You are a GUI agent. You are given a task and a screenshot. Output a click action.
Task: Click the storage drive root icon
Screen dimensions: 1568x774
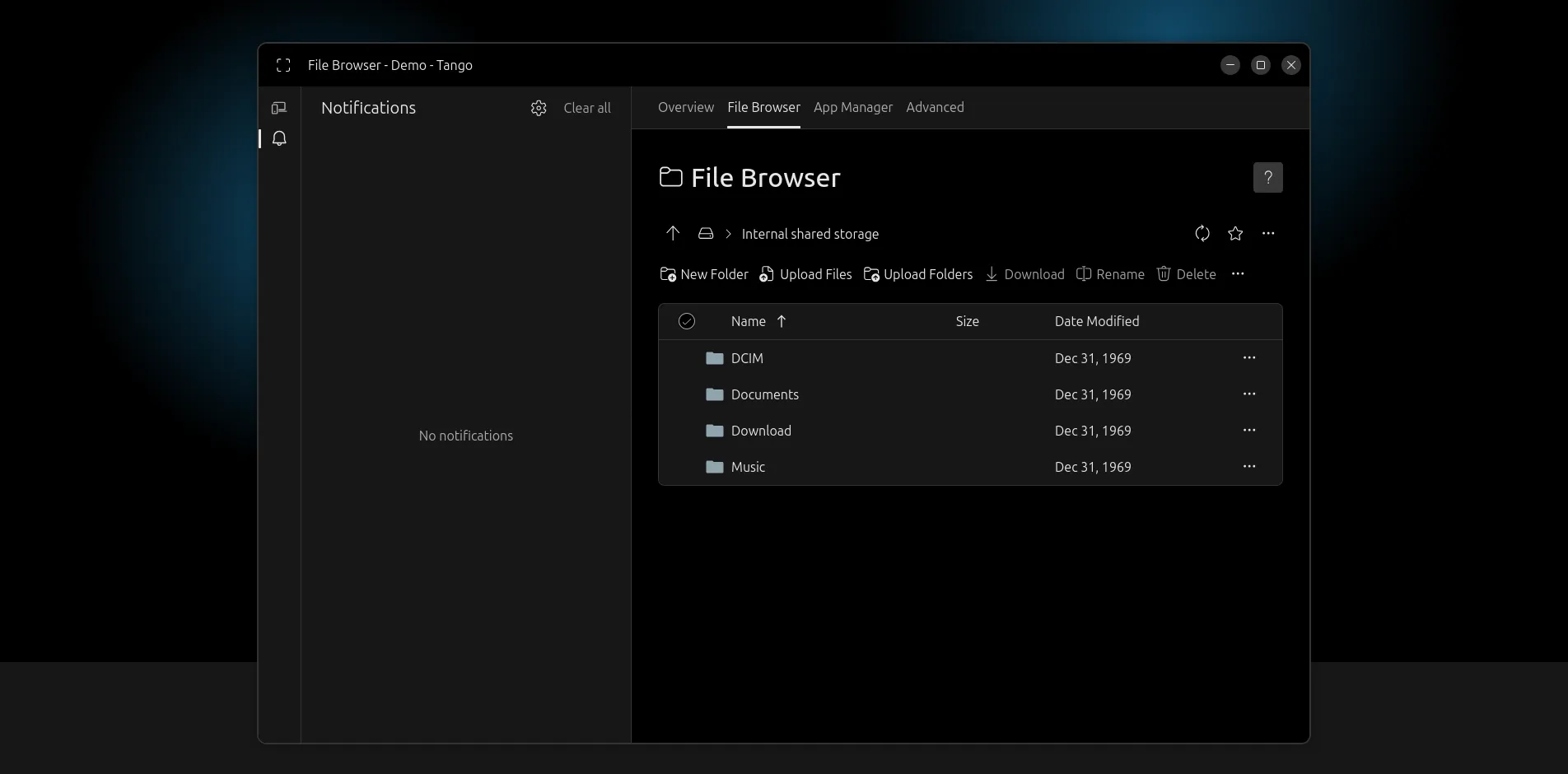706,233
